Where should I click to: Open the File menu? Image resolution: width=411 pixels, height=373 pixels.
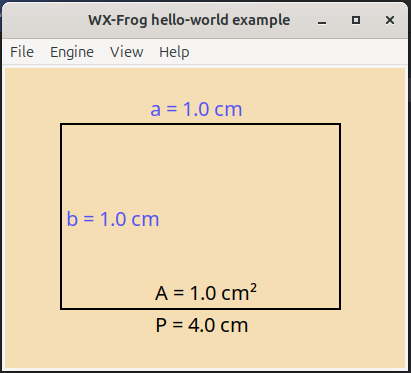[x=22, y=52]
